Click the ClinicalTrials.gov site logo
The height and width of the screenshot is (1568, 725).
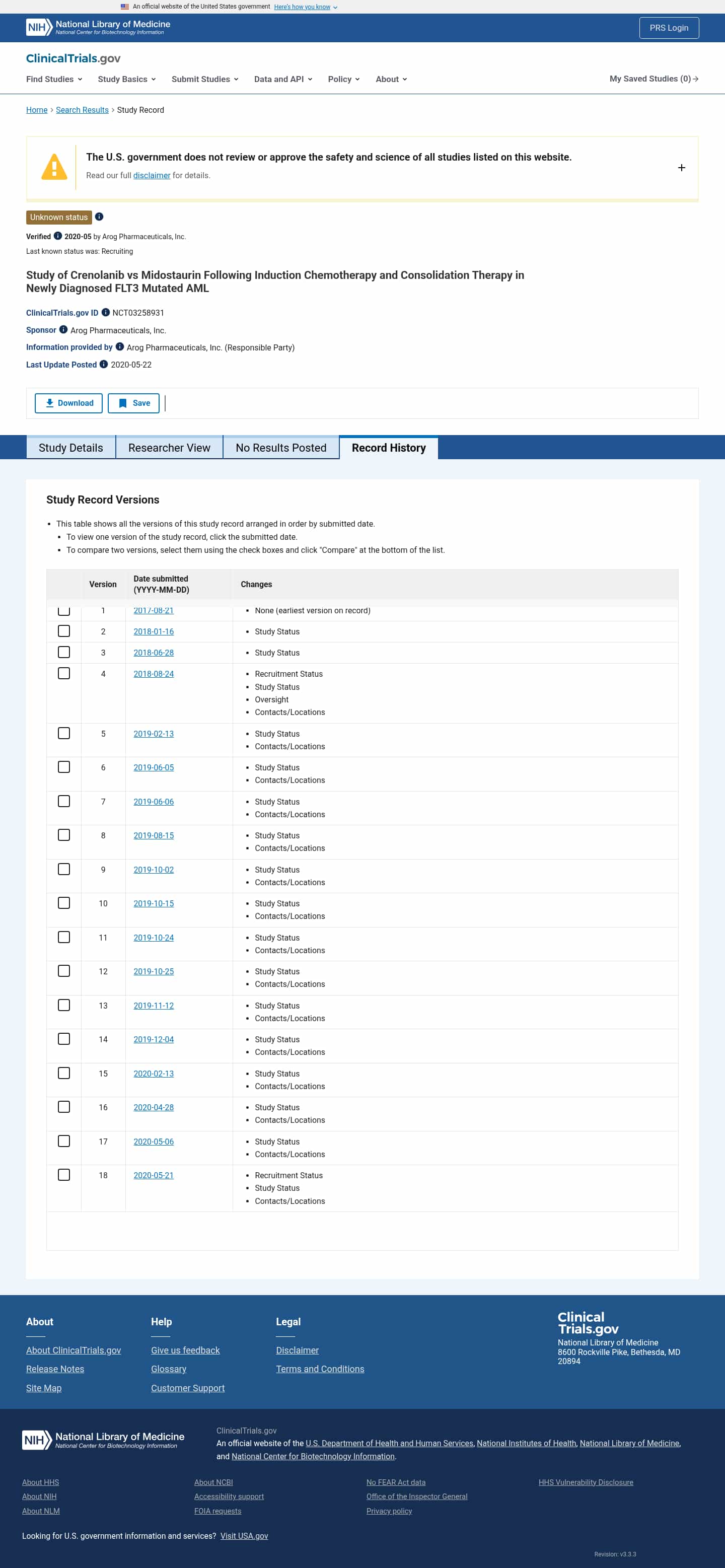(x=73, y=58)
